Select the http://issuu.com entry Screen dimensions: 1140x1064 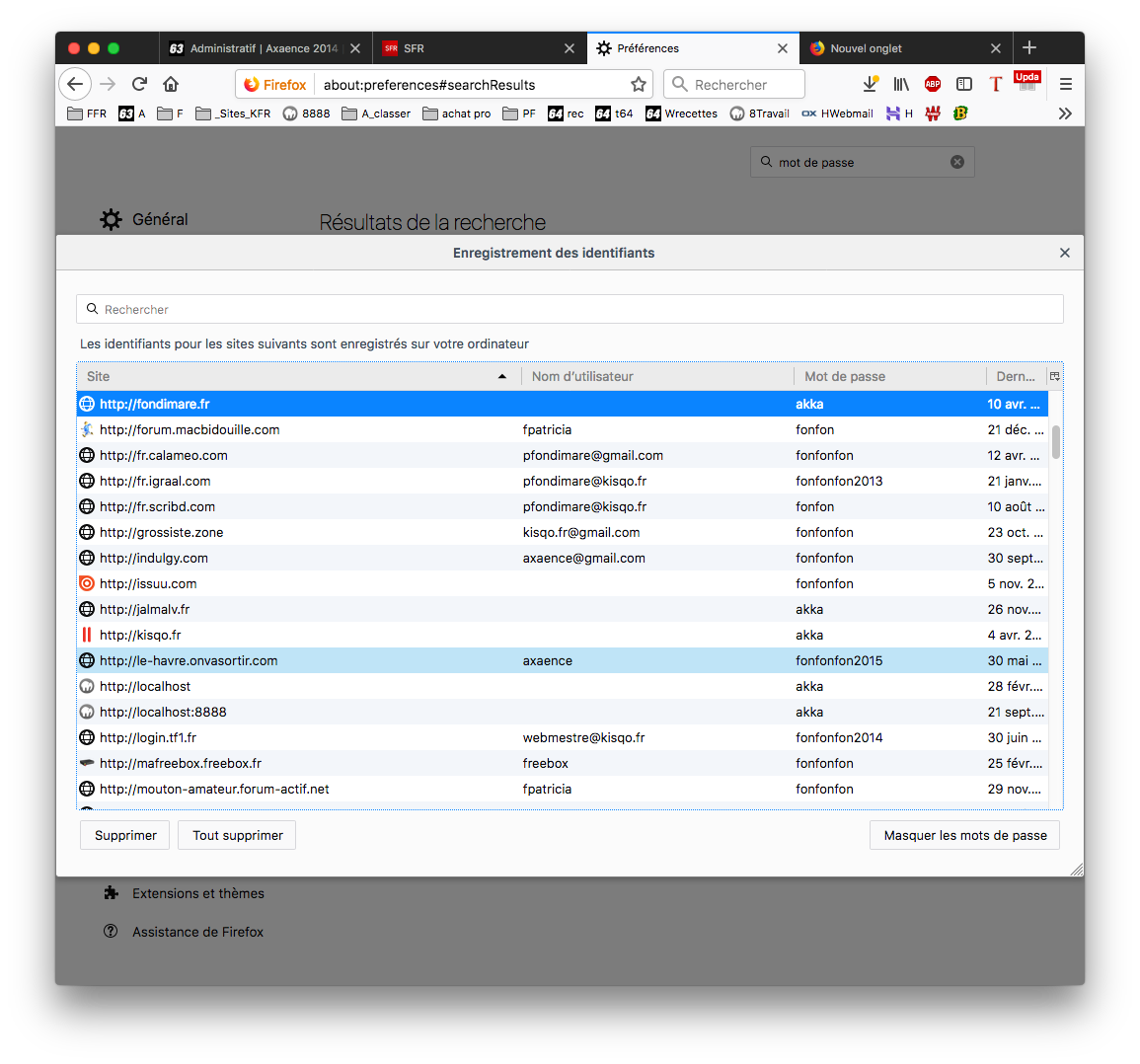click(562, 583)
